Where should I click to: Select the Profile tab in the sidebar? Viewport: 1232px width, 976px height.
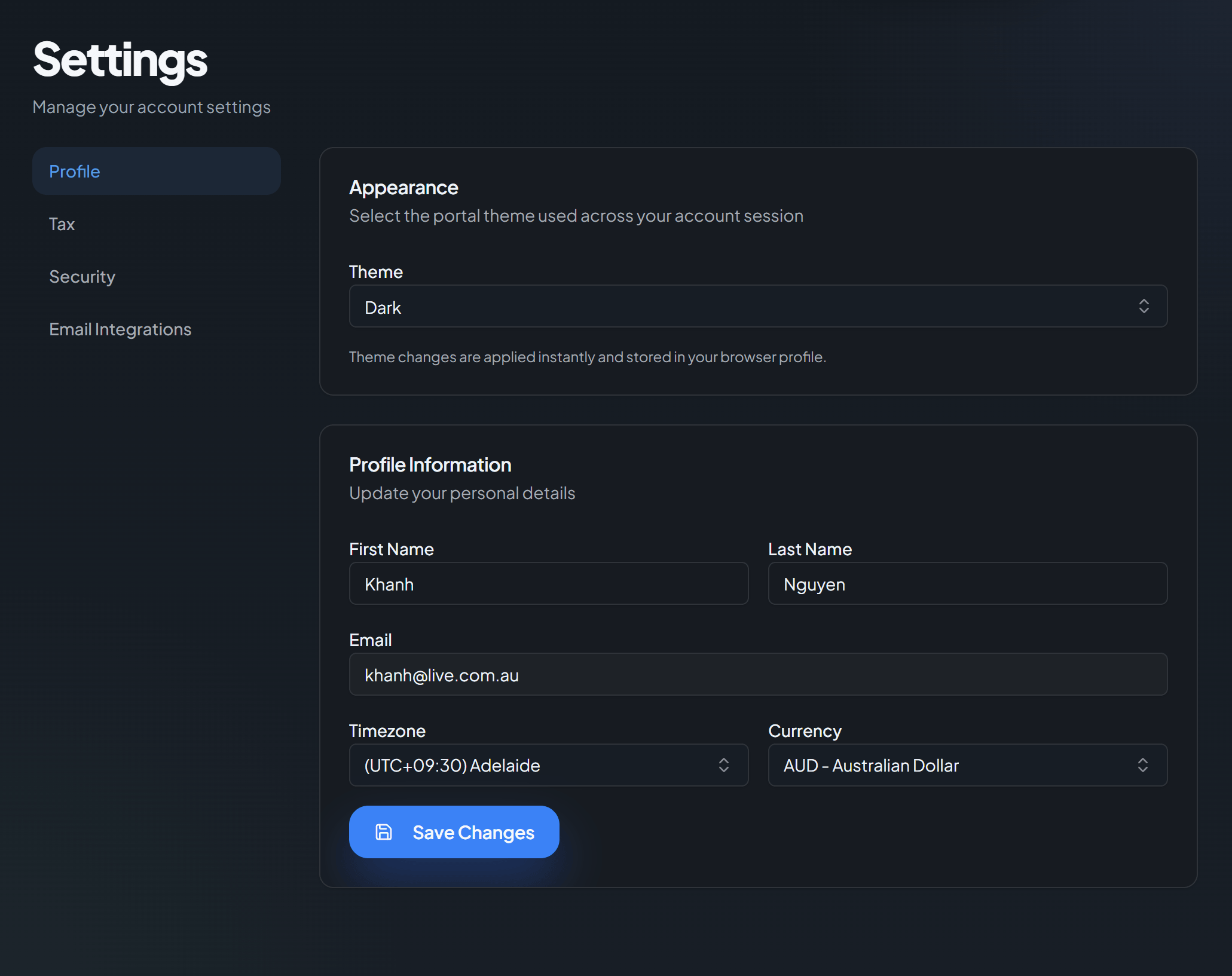pos(74,171)
